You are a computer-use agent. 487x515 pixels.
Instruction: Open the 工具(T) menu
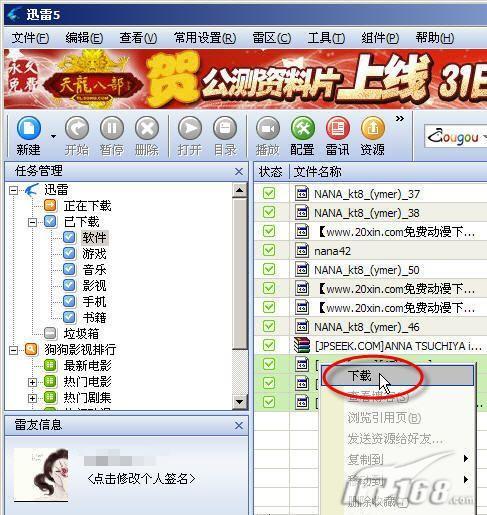point(326,38)
